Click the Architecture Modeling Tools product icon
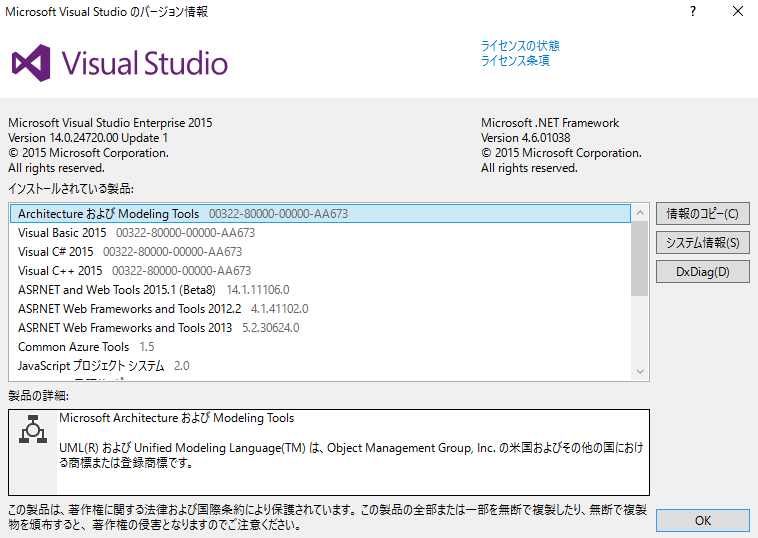This screenshot has width=758, height=538. tap(33, 429)
